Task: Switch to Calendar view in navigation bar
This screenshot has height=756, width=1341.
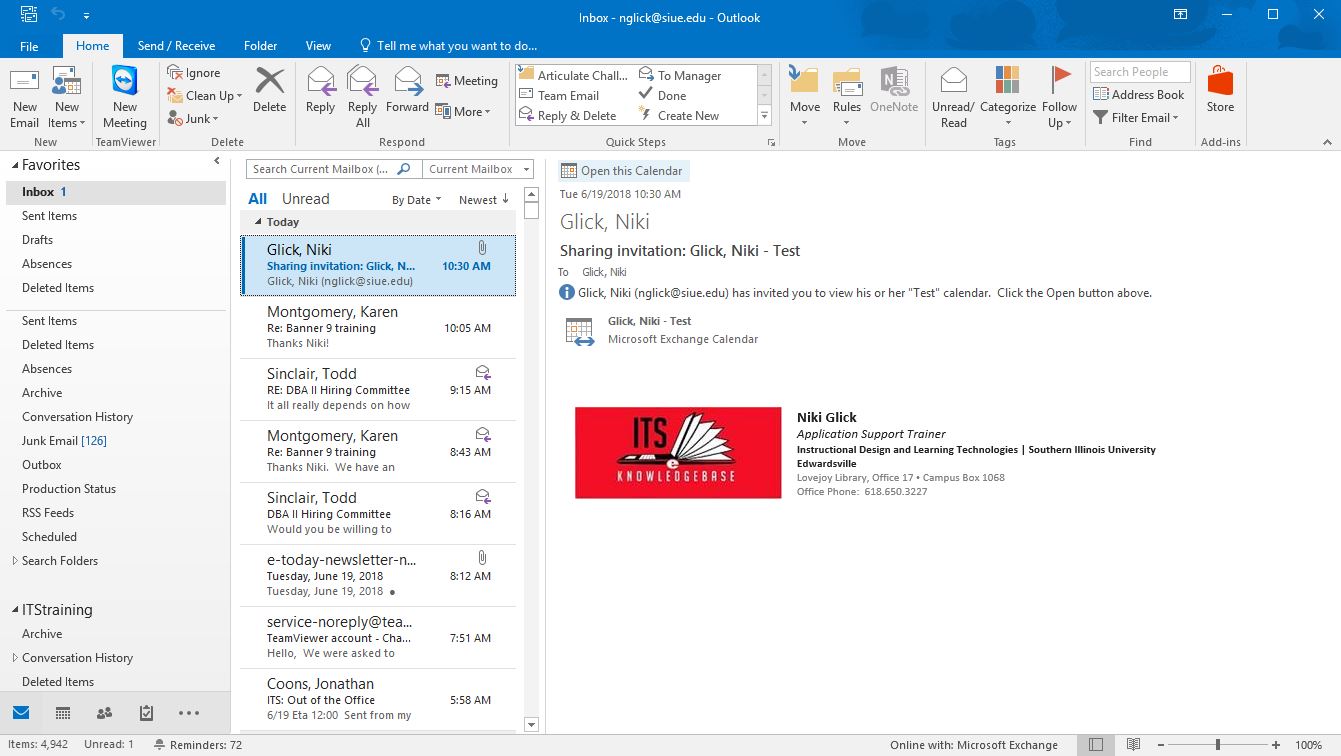Action: pos(63,713)
